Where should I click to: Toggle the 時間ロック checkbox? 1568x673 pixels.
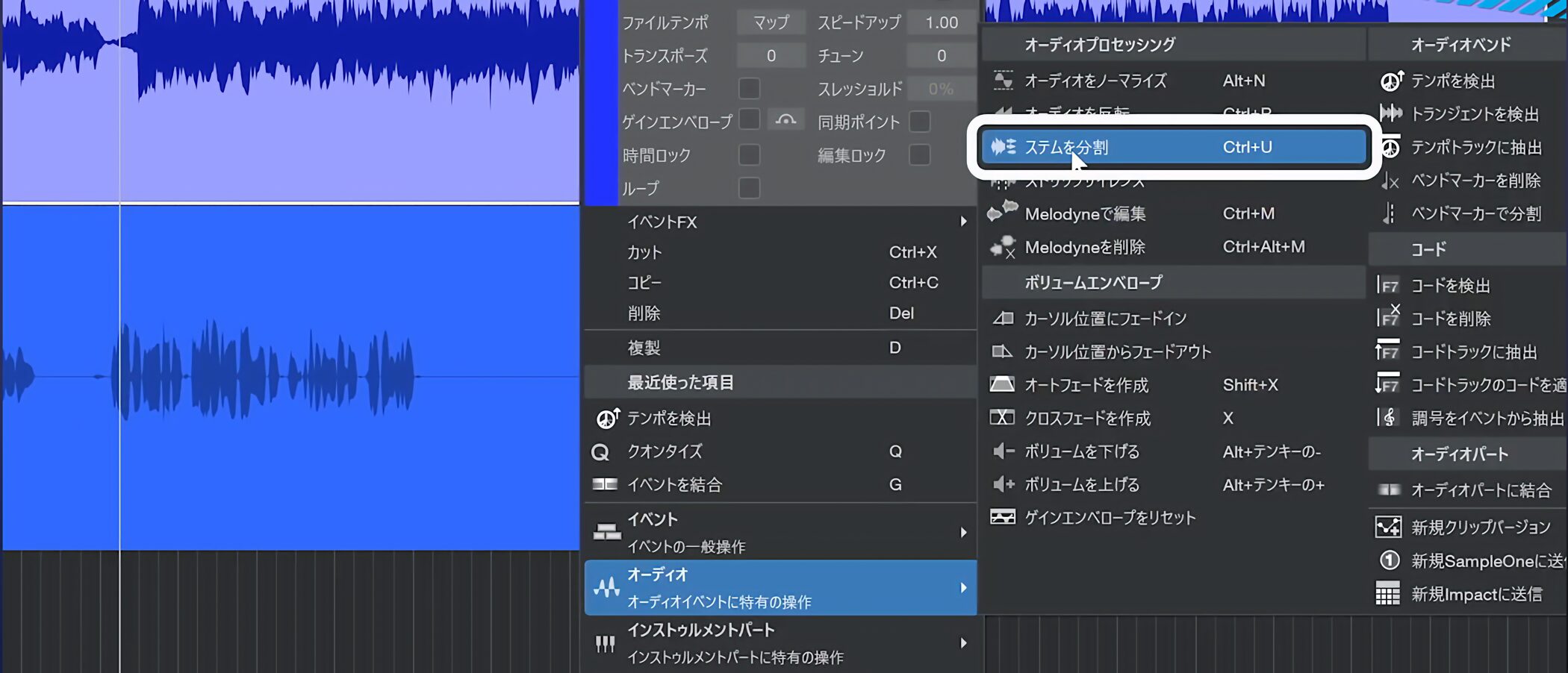point(749,155)
